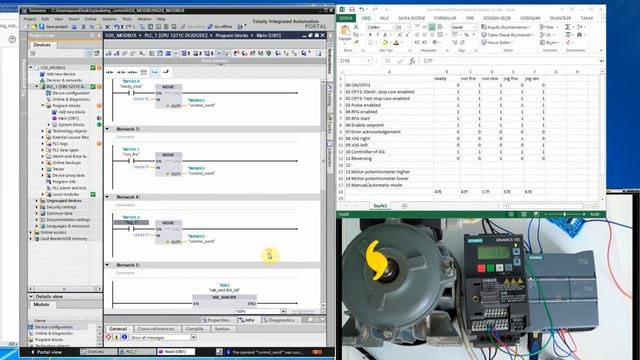Collapse the Network 4 header
The image size is (640, 360).
[x=108, y=197]
